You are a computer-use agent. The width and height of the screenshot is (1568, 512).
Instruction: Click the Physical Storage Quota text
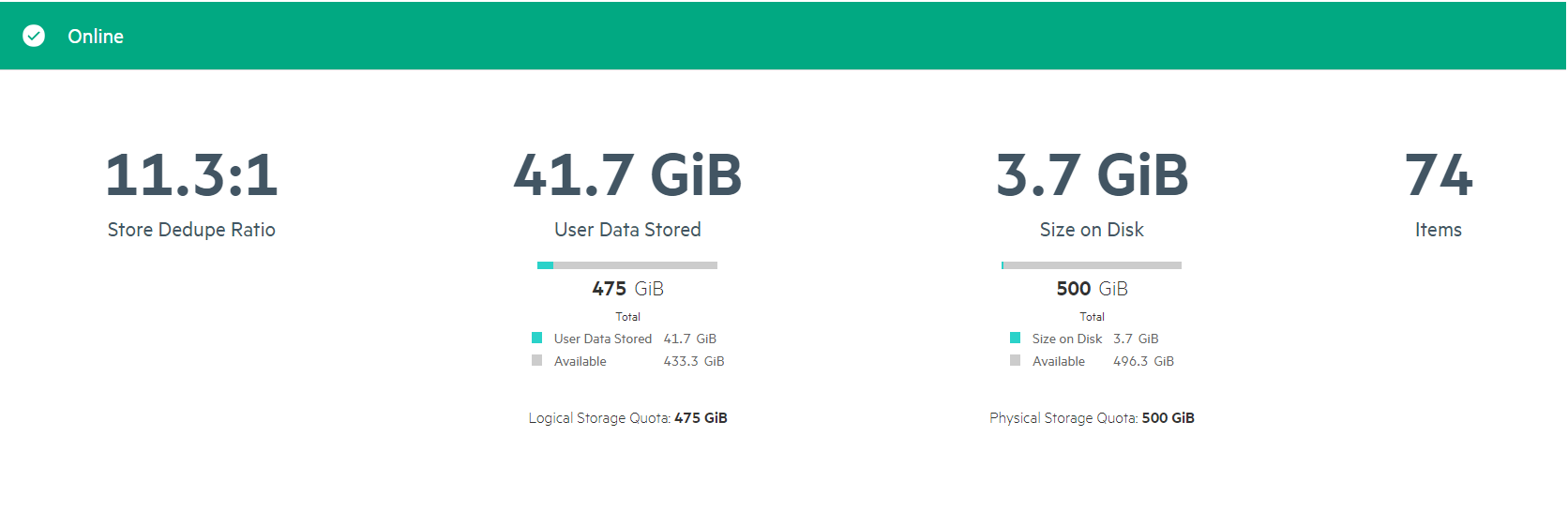click(1092, 418)
